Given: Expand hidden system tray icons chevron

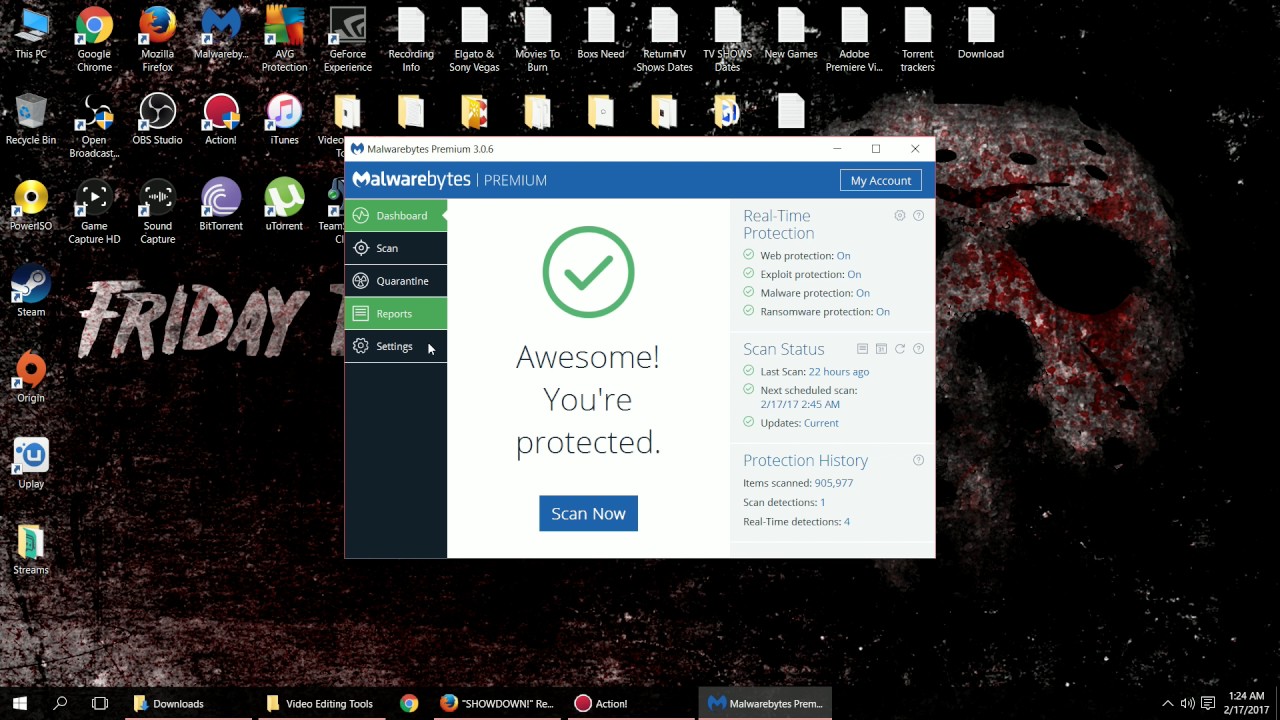Looking at the screenshot, I should point(1167,704).
